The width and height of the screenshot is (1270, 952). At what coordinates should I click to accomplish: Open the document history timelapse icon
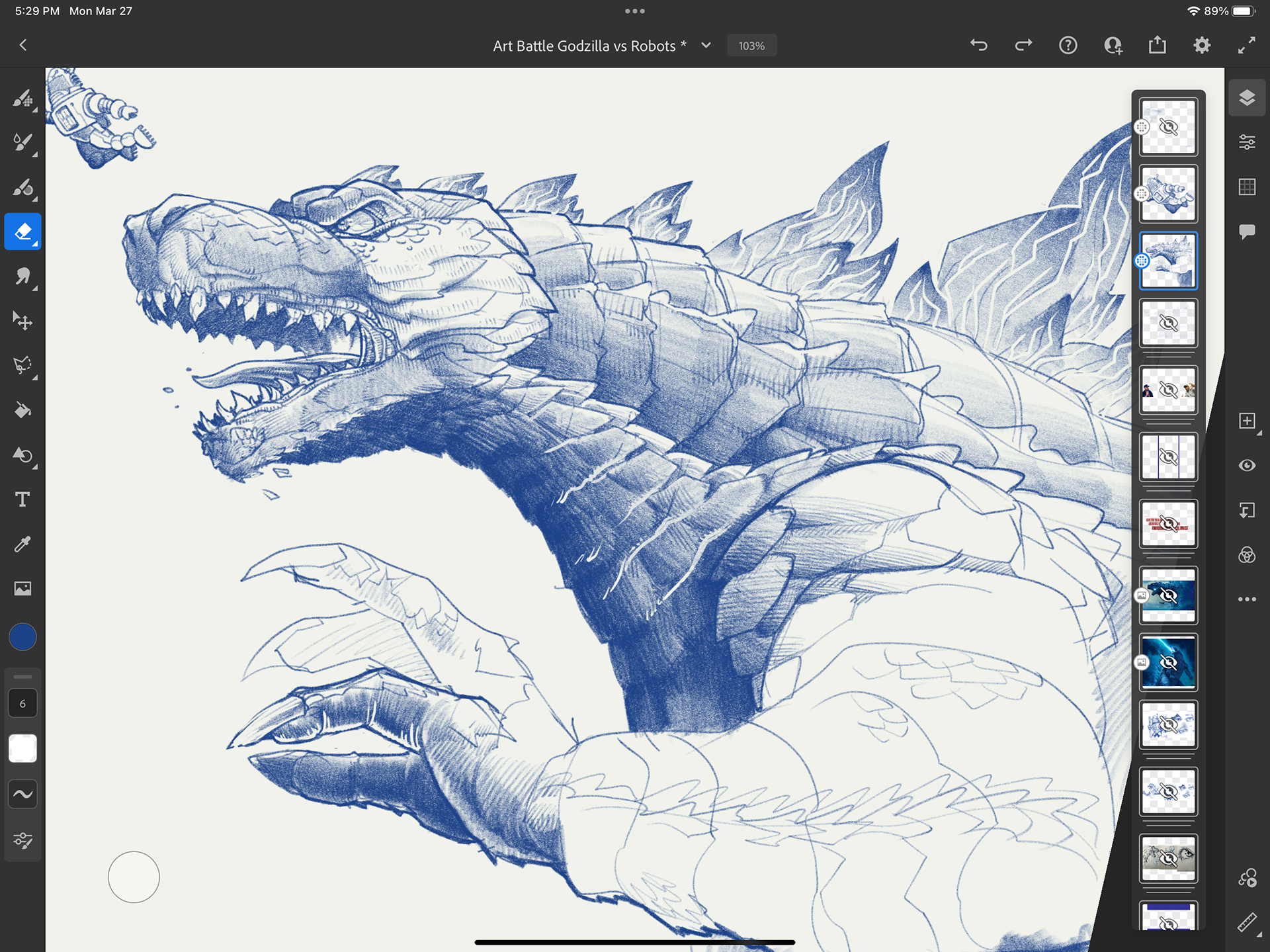tap(1247, 878)
